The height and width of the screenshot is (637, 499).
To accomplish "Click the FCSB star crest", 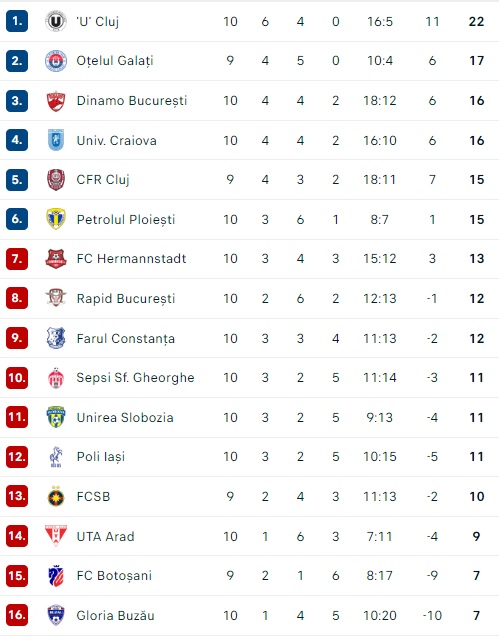I will click(x=56, y=496).
